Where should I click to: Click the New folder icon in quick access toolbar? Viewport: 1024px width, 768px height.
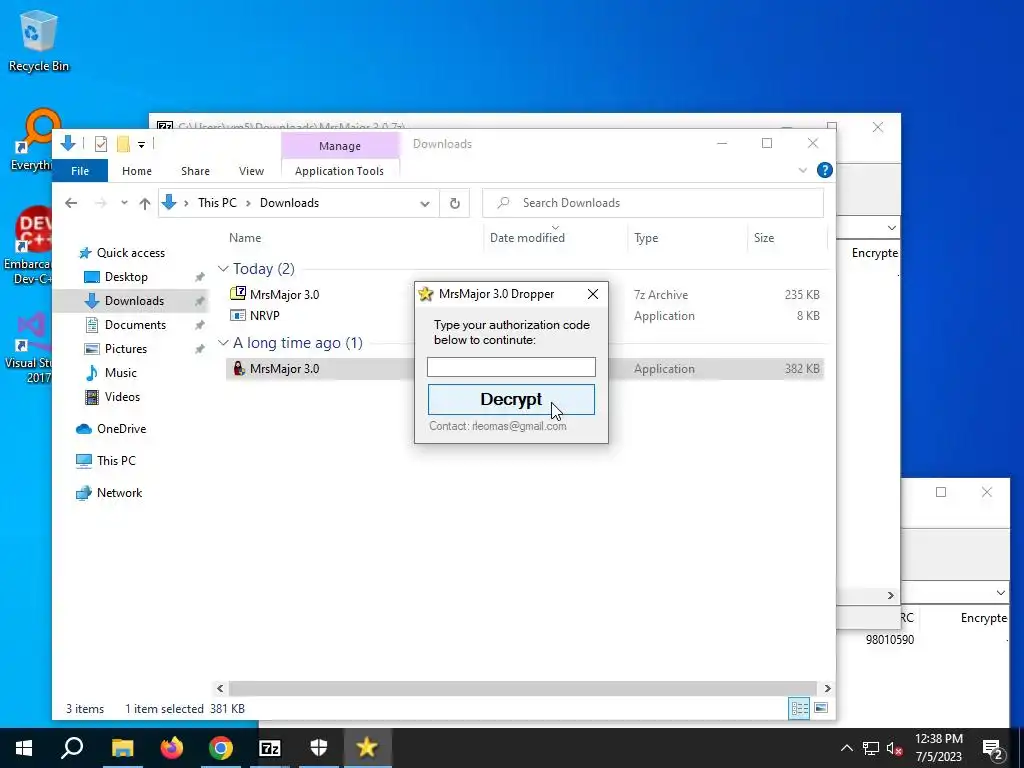(123, 144)
